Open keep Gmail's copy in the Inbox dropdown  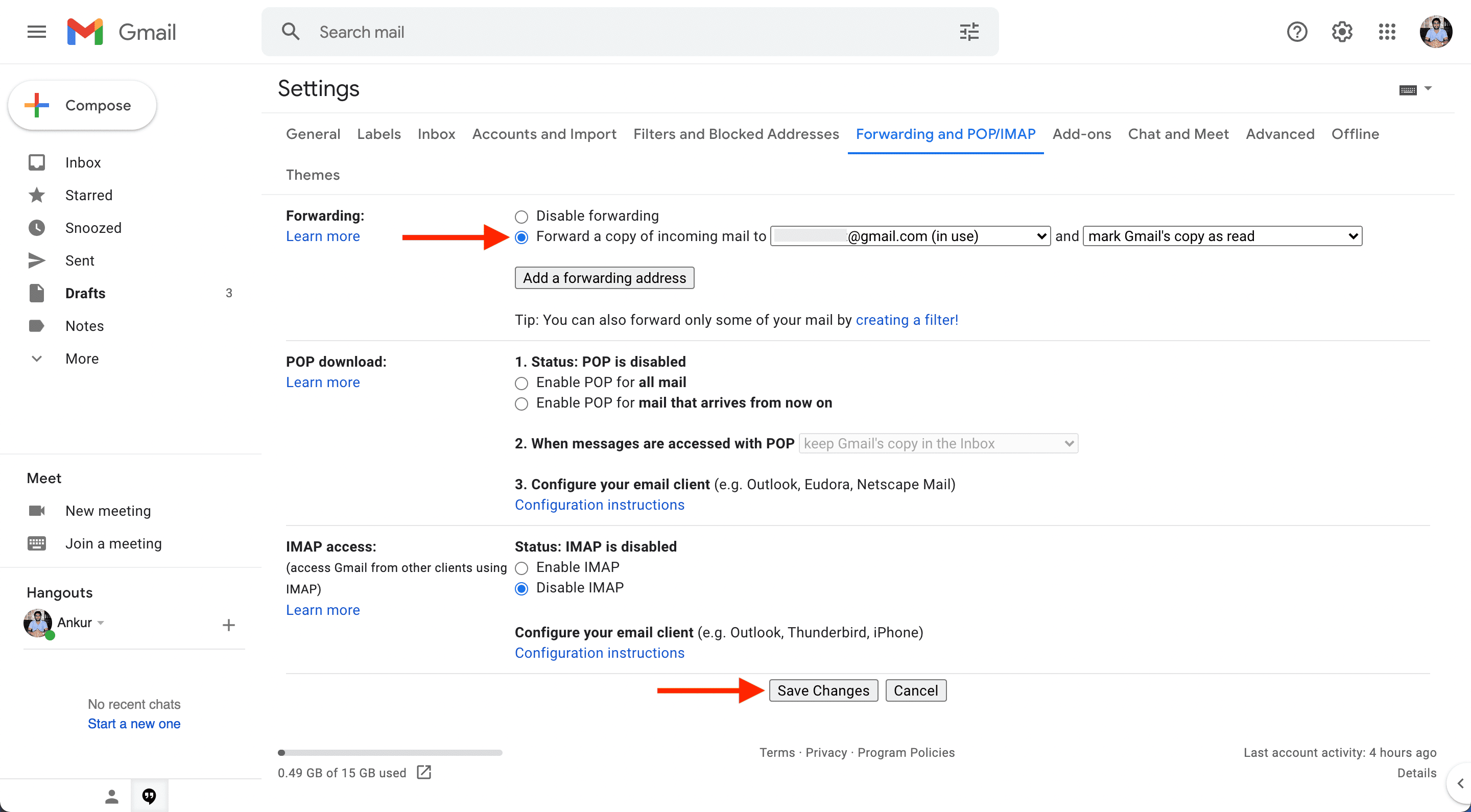938,444
